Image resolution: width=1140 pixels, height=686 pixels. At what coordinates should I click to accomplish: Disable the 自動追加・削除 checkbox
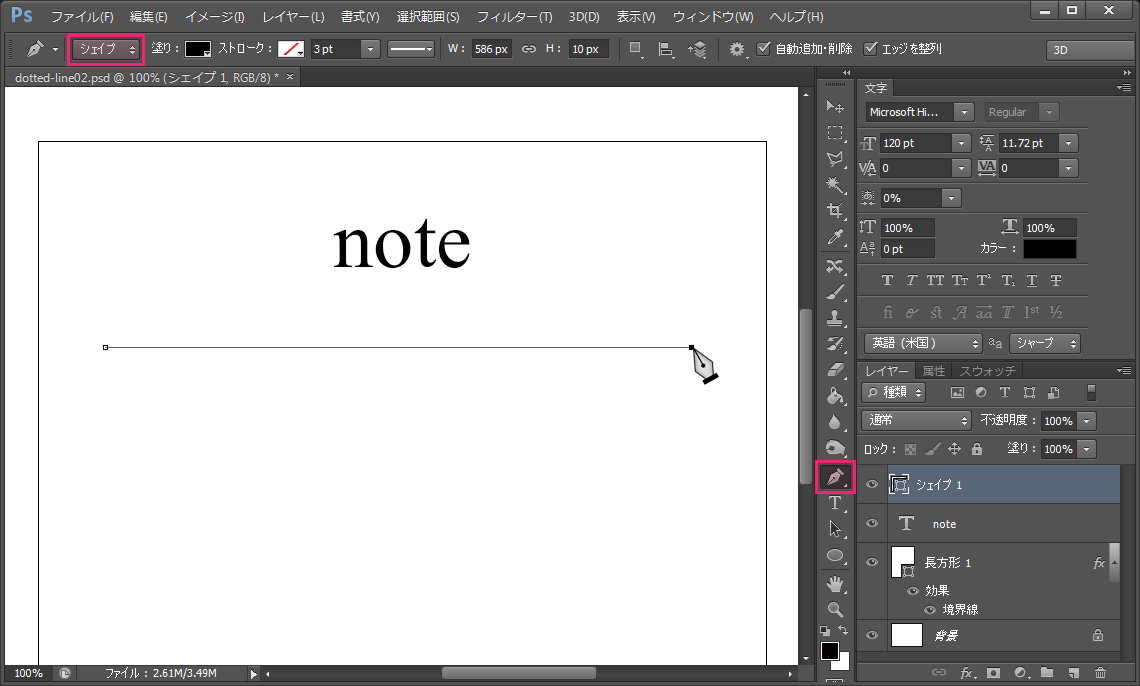pos(765,48)
